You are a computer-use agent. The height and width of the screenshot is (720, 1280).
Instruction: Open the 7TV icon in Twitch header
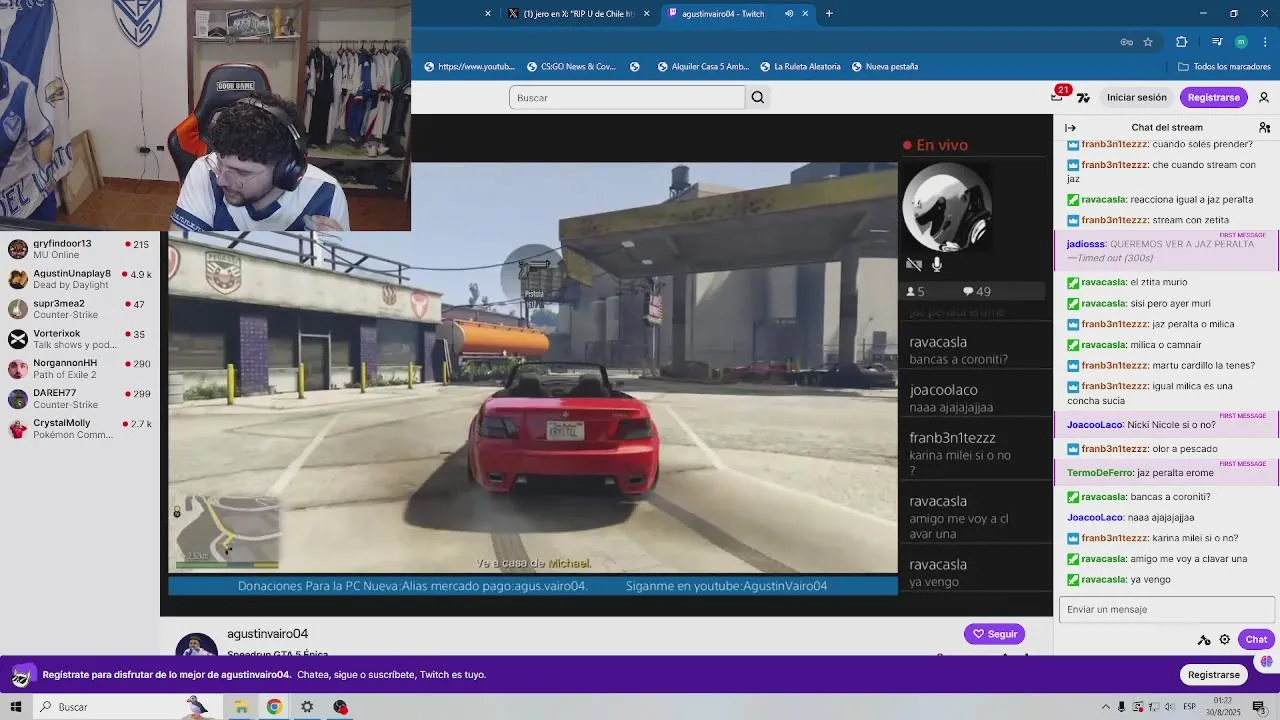[x=1083, y=98]
